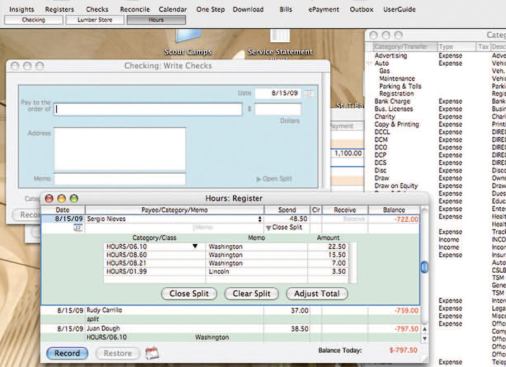Screen dimensions: 506x367
Task: Select Advertising in the category list
Action: (x=391, y=56)
